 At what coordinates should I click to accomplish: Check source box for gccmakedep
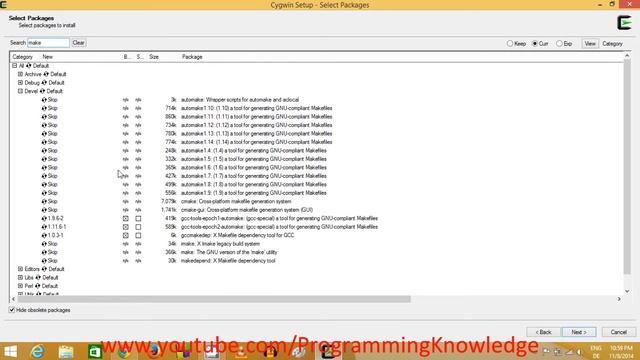click(x=138, y=236)
